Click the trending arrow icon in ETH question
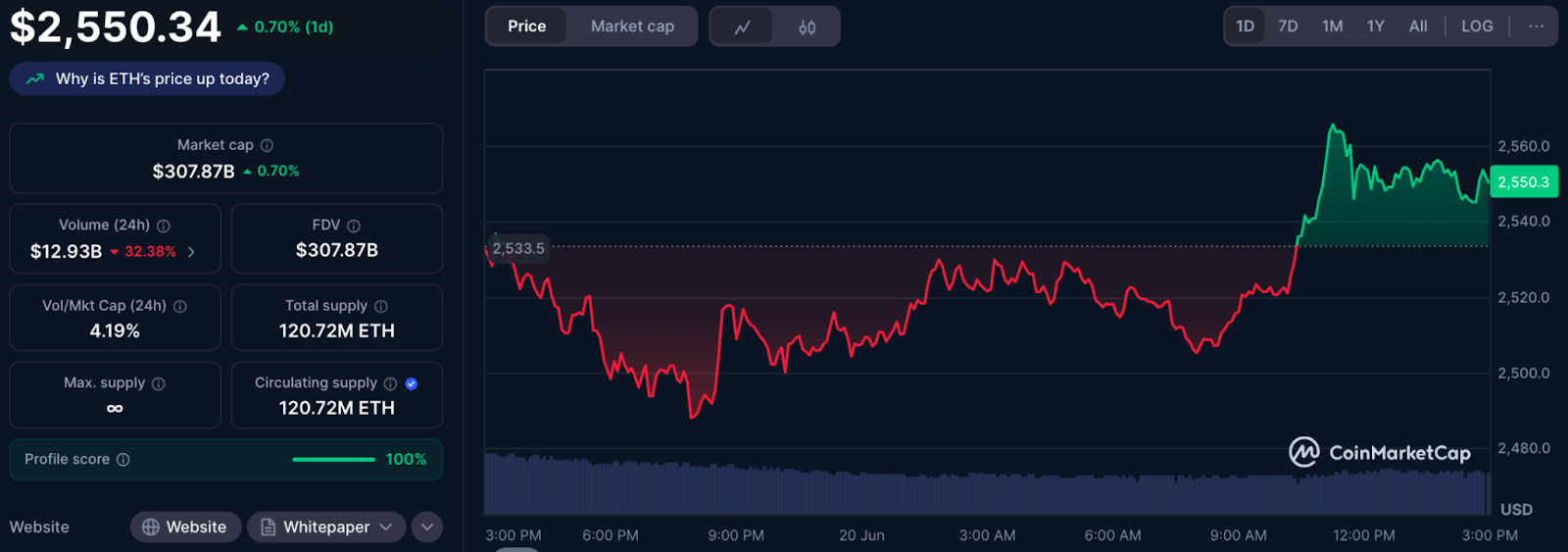Image resolution: width=1568 pixels, height=552 pixels. pyautogui.click(x=35, y=79)
